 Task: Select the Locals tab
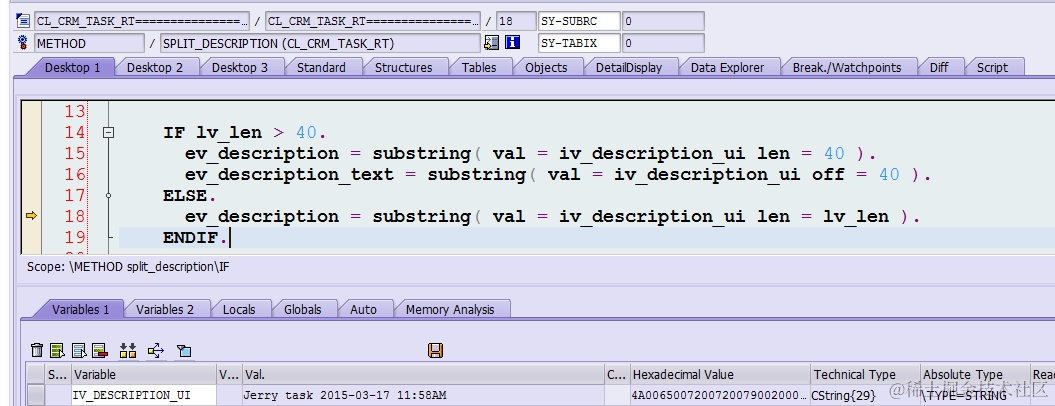[x=239, y=310]
